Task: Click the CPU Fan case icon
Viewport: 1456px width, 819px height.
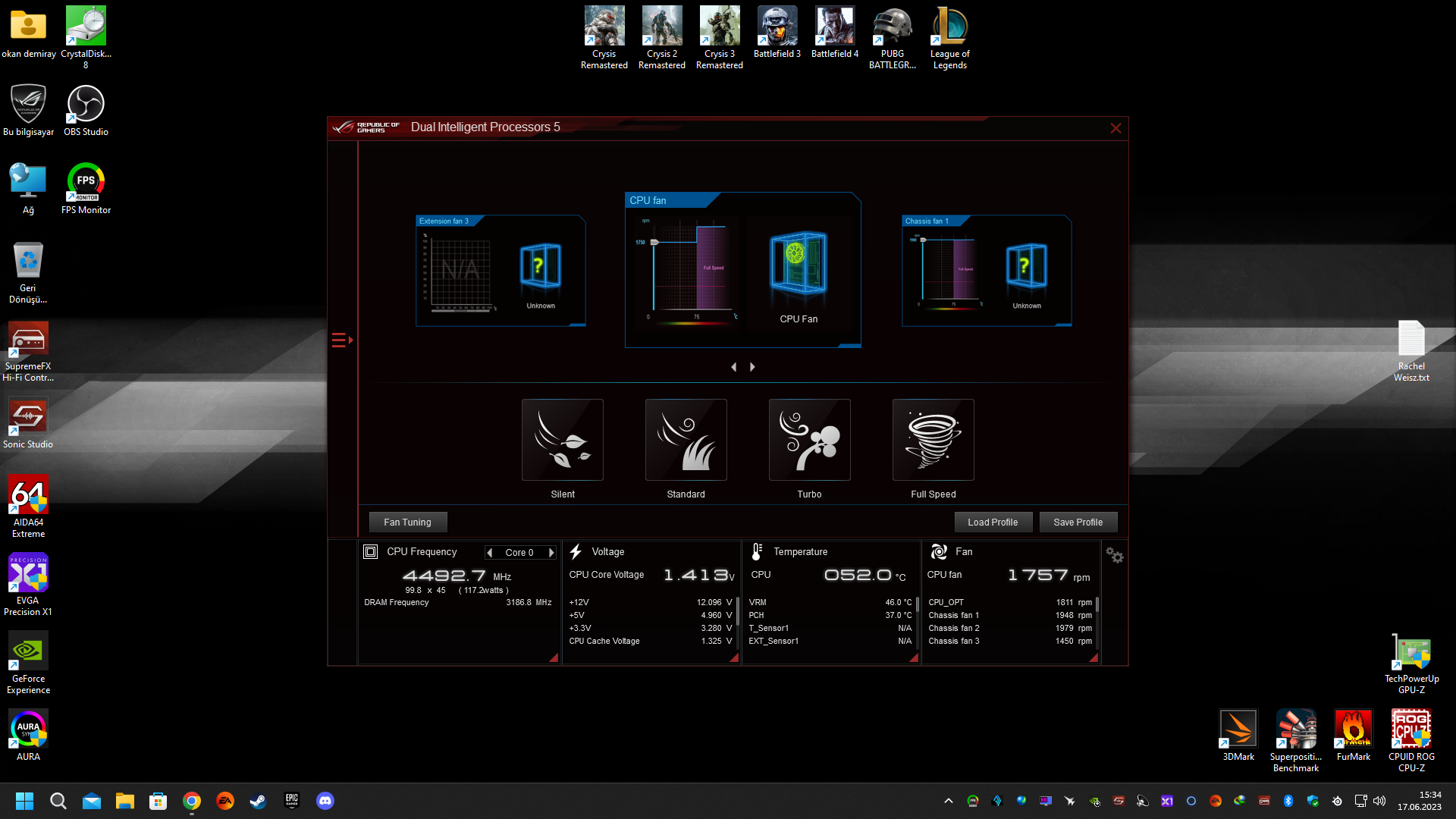Action: (x=798, y=264)
